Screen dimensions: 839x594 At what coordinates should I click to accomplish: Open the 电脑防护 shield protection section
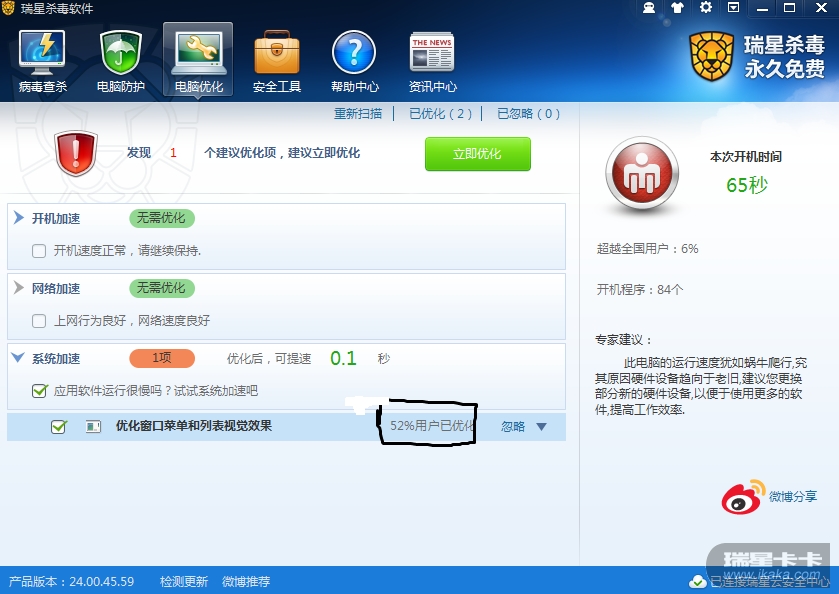tap(120, 61)
